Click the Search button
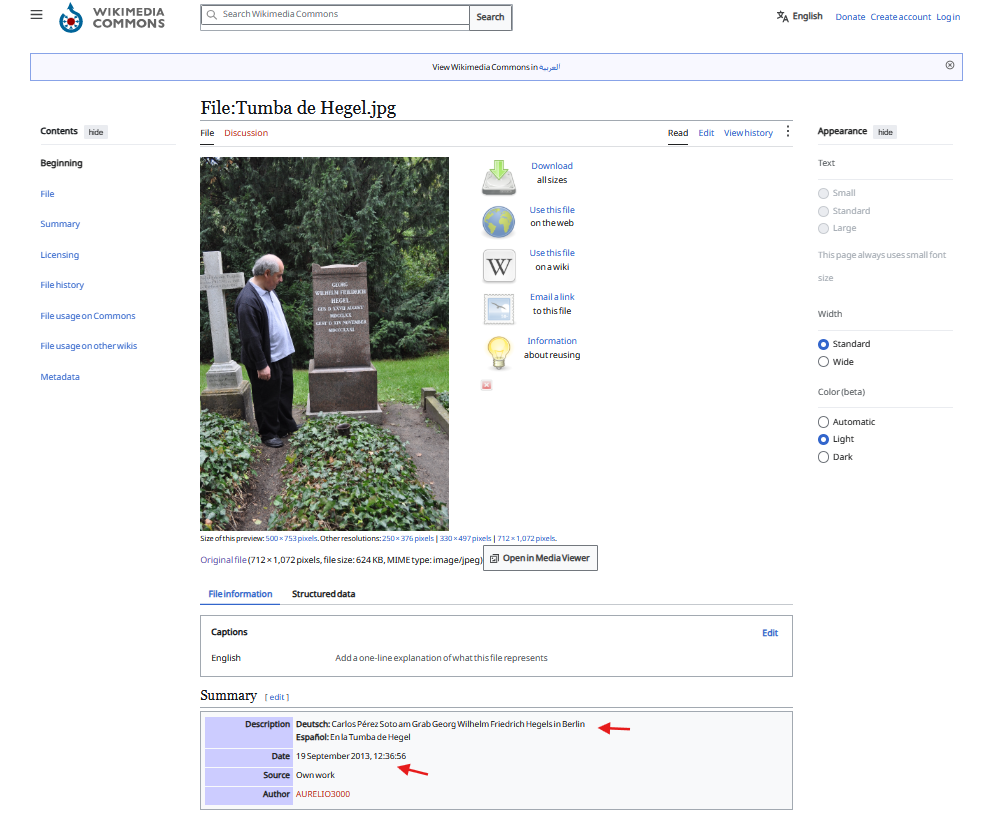Screen dimensions: 987x818 pos(490,17)
